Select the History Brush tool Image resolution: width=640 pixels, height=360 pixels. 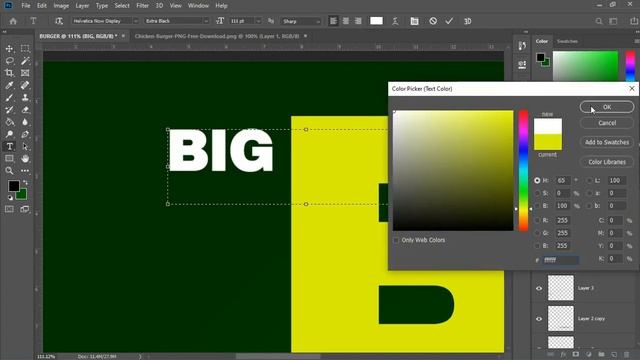tap(9, 110)
